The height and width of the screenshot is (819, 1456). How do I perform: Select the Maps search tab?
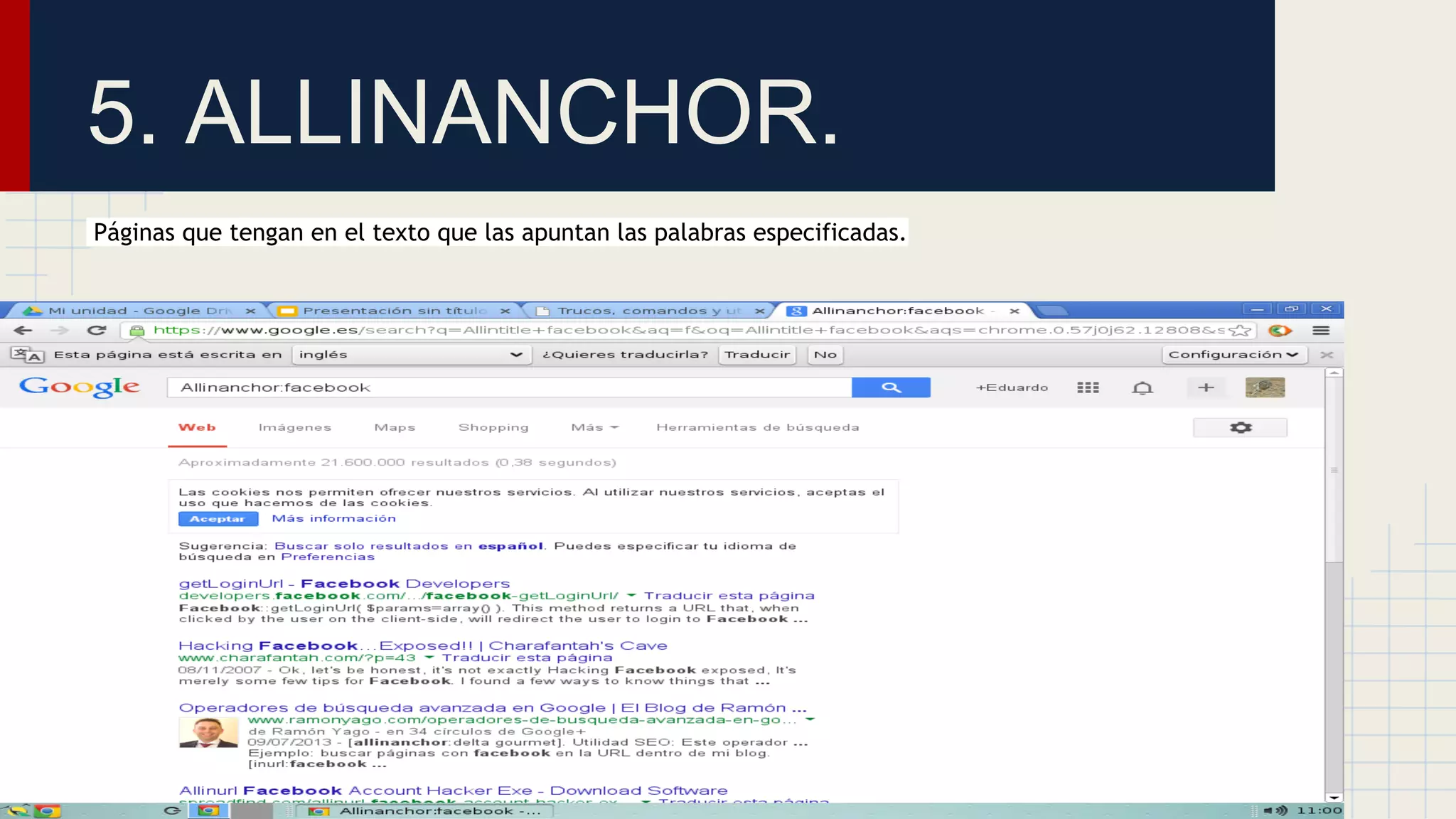(x=395, y=427)
